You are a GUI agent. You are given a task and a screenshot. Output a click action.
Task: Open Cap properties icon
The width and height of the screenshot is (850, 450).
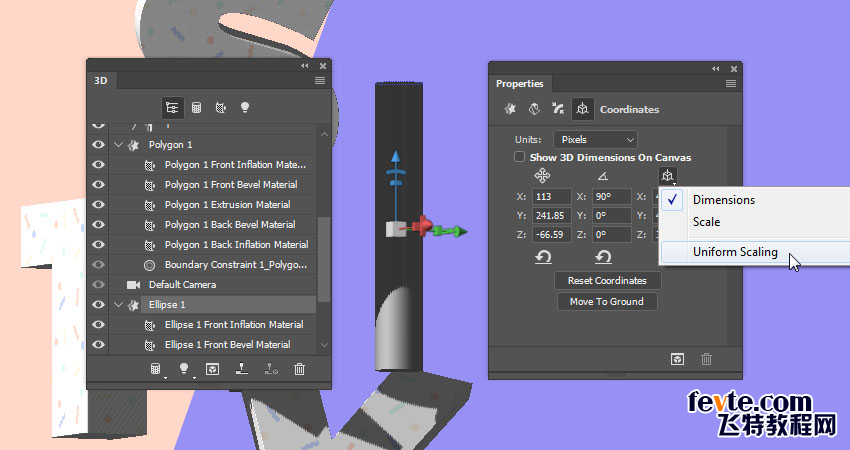(558, 109)
